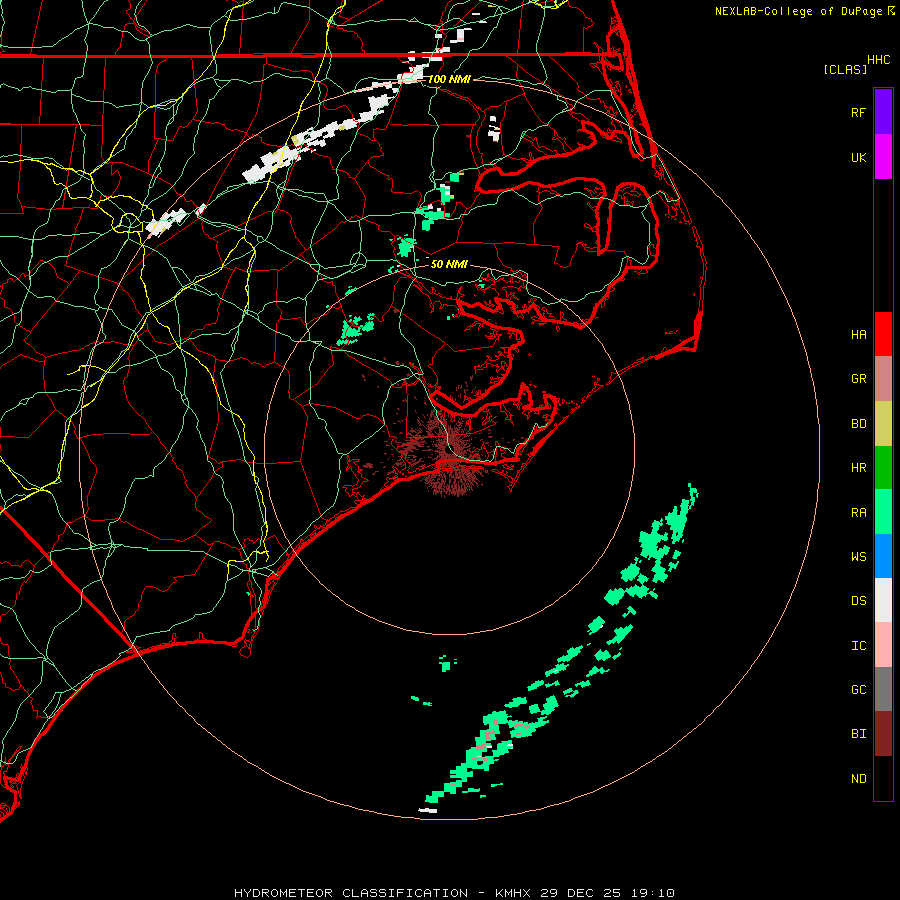Screen dimensions: 900x900
Task: Click the RF purple legend swatch
Action: 883,112
